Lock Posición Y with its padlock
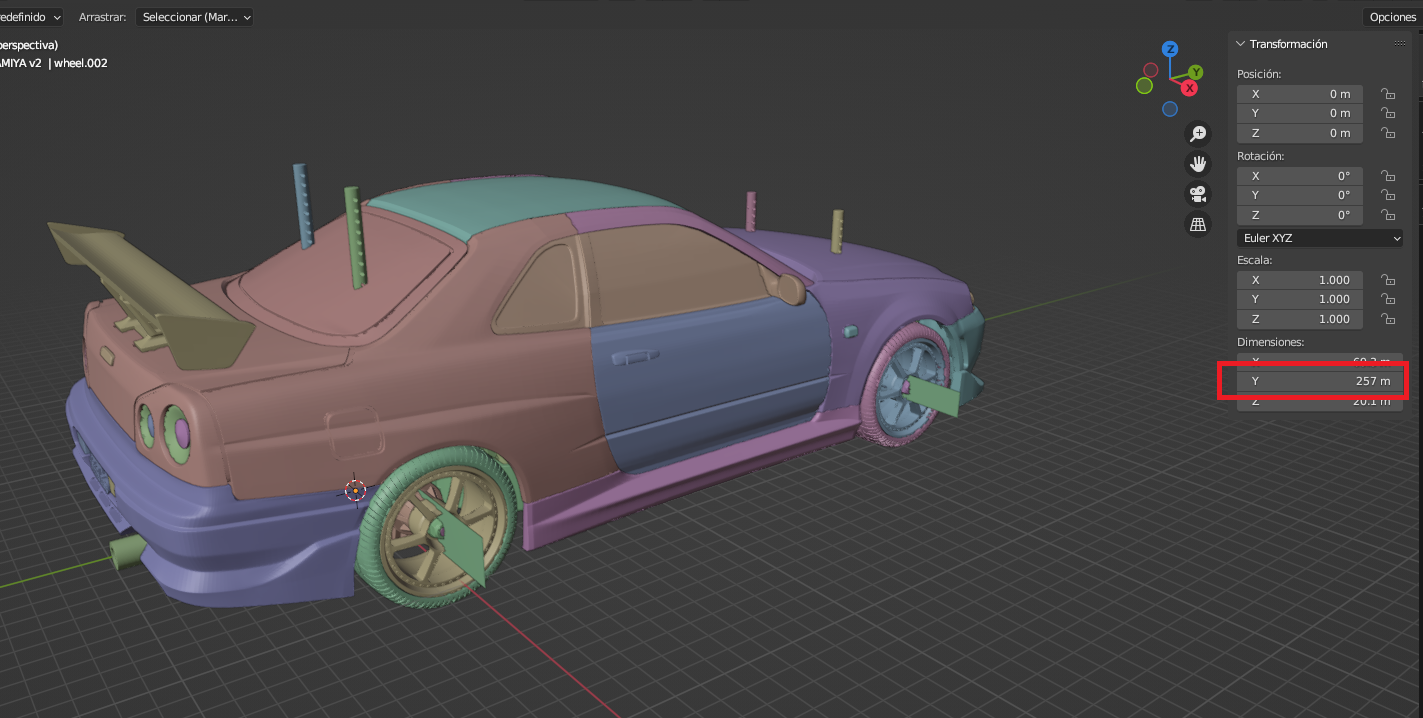 (1388, 113)
